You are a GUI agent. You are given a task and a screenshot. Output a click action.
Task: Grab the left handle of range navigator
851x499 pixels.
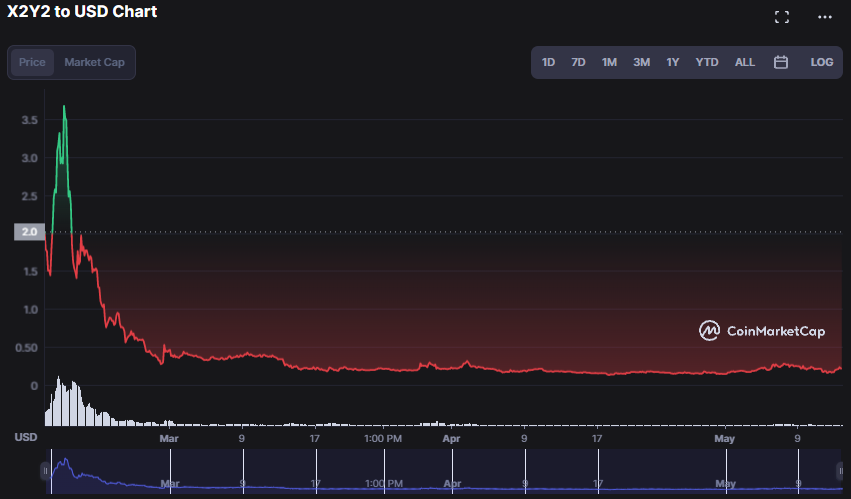[x=45, y=470]
